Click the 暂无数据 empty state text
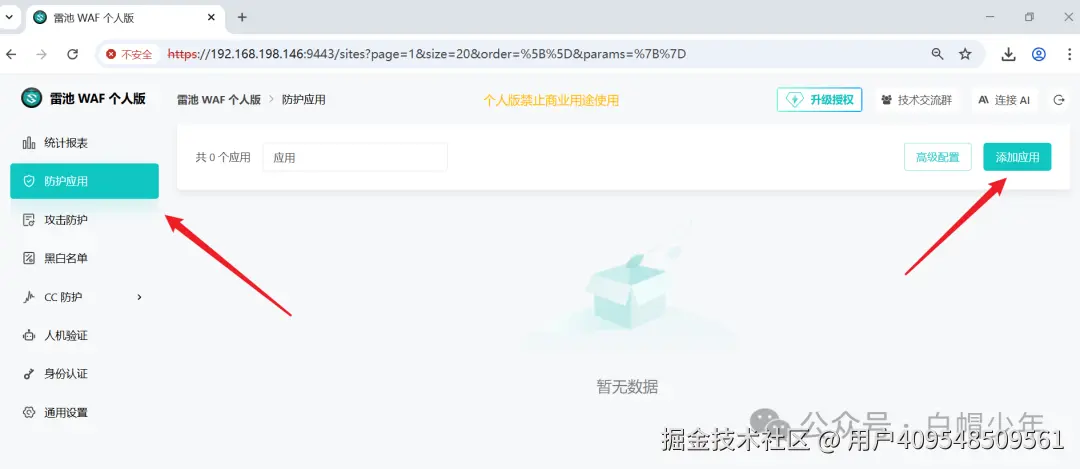Viewport: 1080px width, 469px height. (x=627, y=386)
